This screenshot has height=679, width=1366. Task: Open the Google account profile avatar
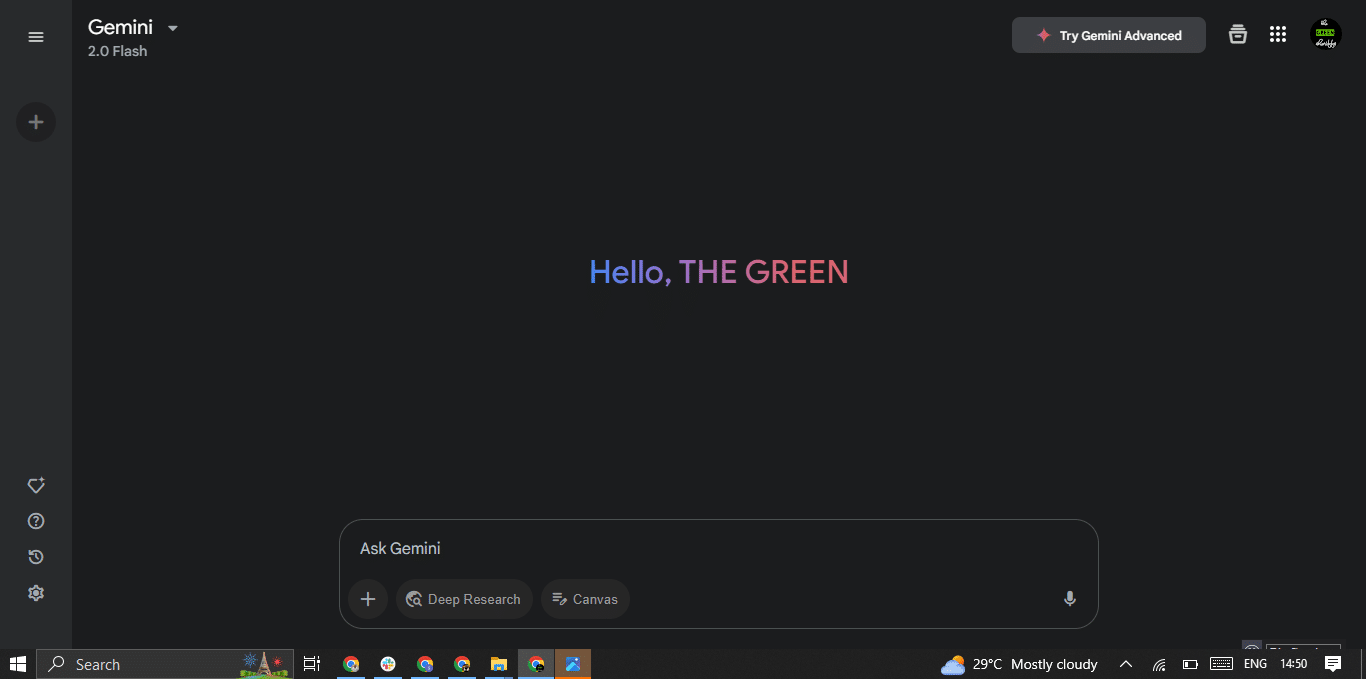pos(1325,35)
